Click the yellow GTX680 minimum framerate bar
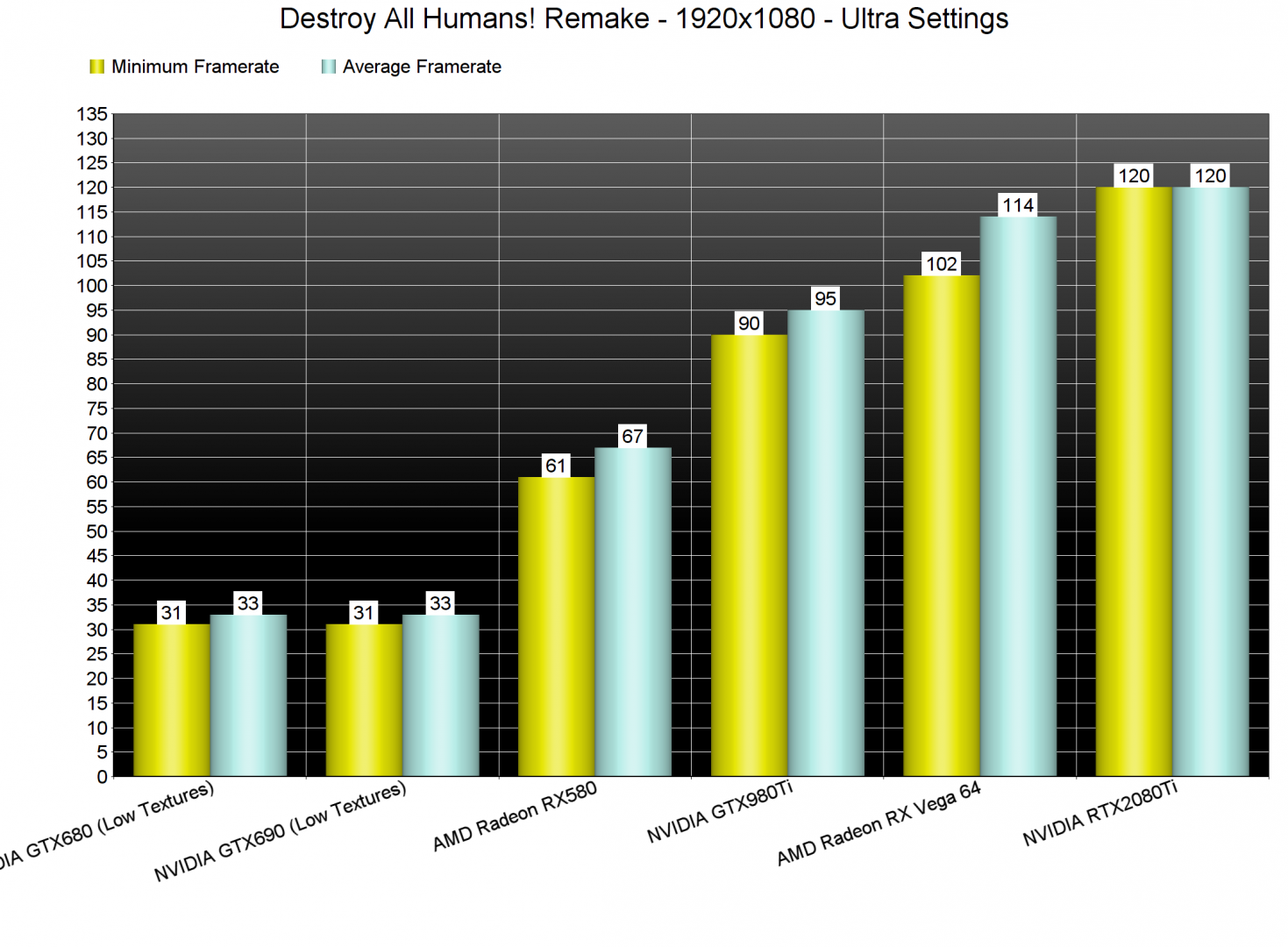The image size is (1288, 947). pos(171,700)
